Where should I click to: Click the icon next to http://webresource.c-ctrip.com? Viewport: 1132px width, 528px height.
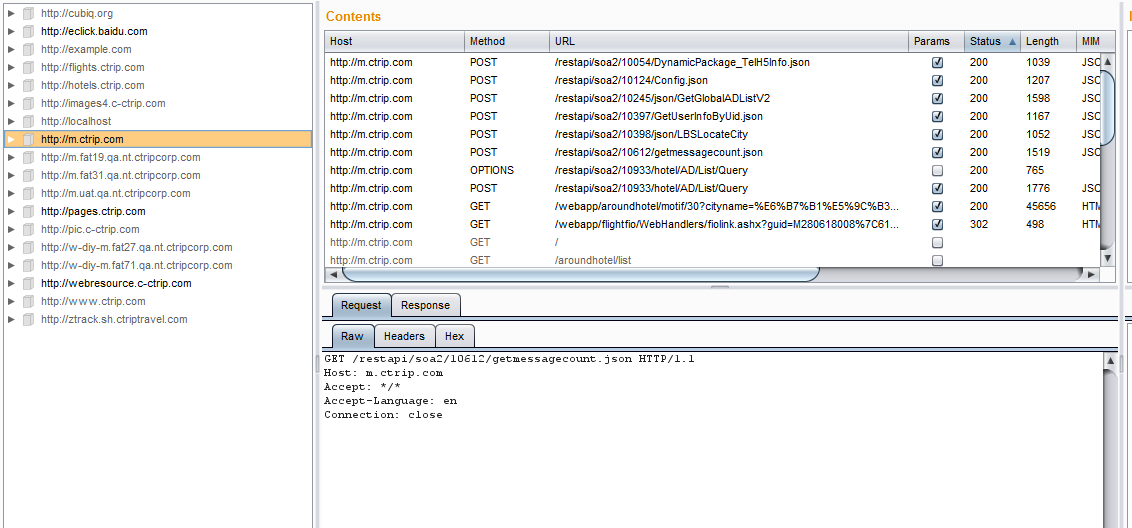[29, 284]
